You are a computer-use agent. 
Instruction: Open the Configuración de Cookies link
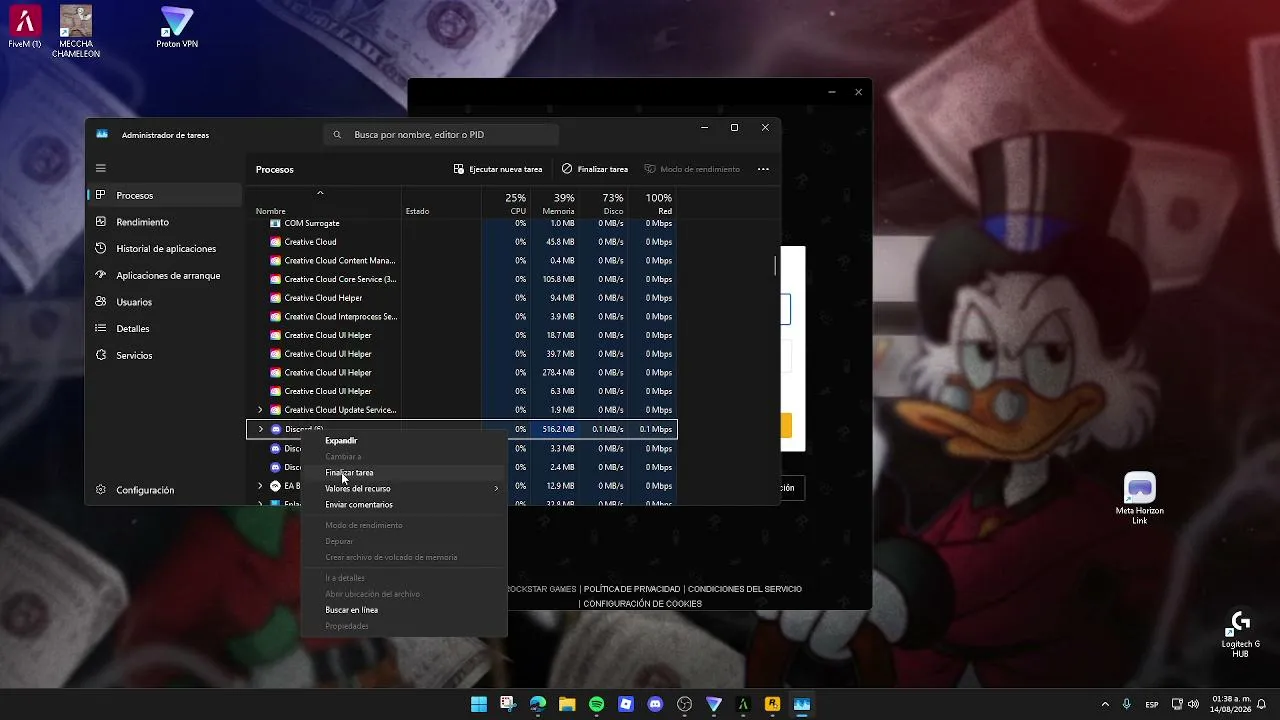tap(643, 604)
